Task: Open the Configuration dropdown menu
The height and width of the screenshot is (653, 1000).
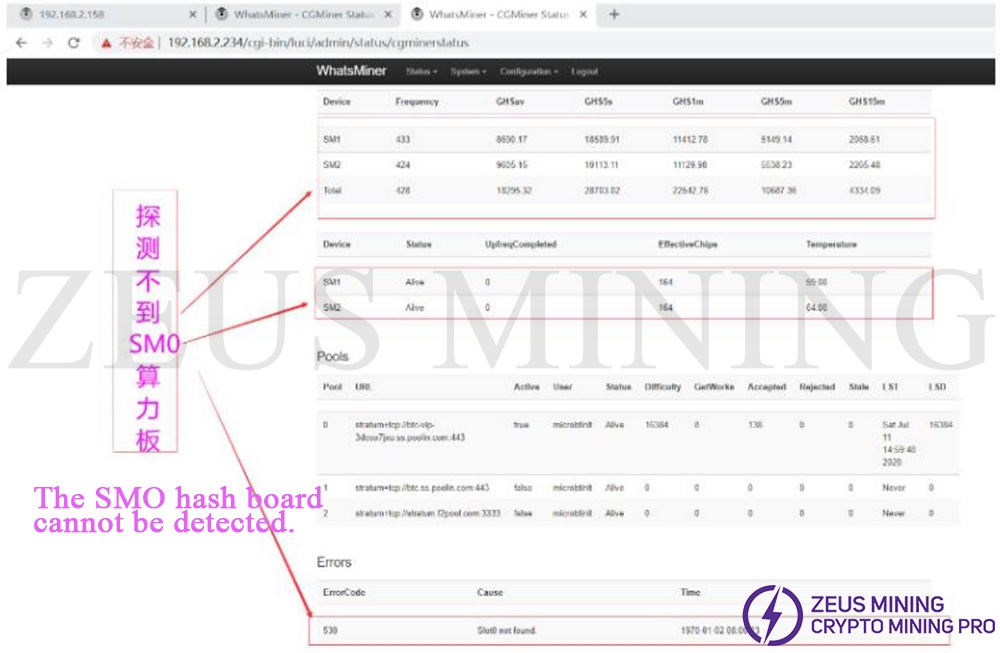Action: pyautogui.click(x=529, y=72)
